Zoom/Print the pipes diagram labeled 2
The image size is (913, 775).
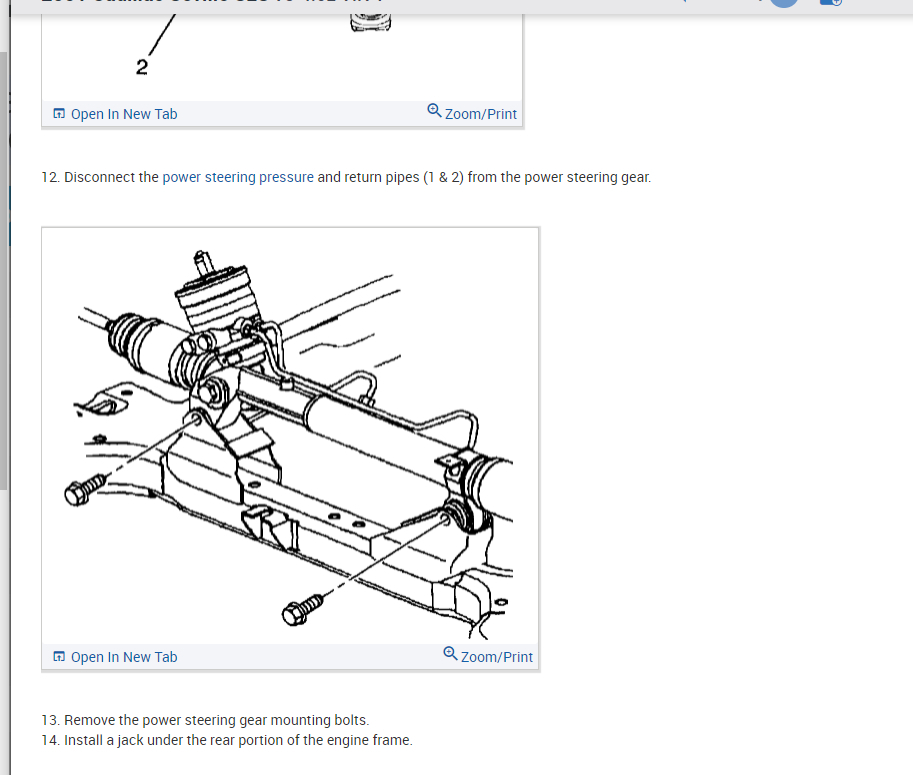coord(472,114)
